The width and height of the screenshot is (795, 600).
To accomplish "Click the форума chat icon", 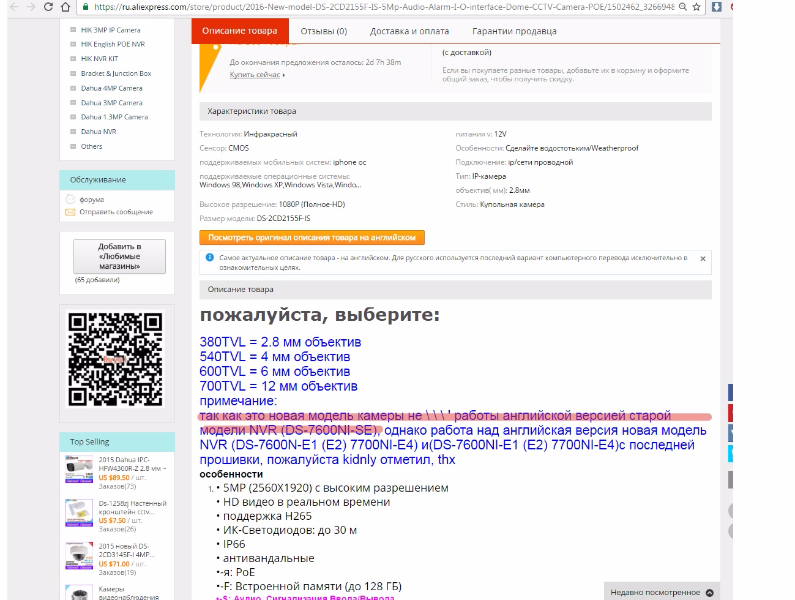I will (70, 199).
